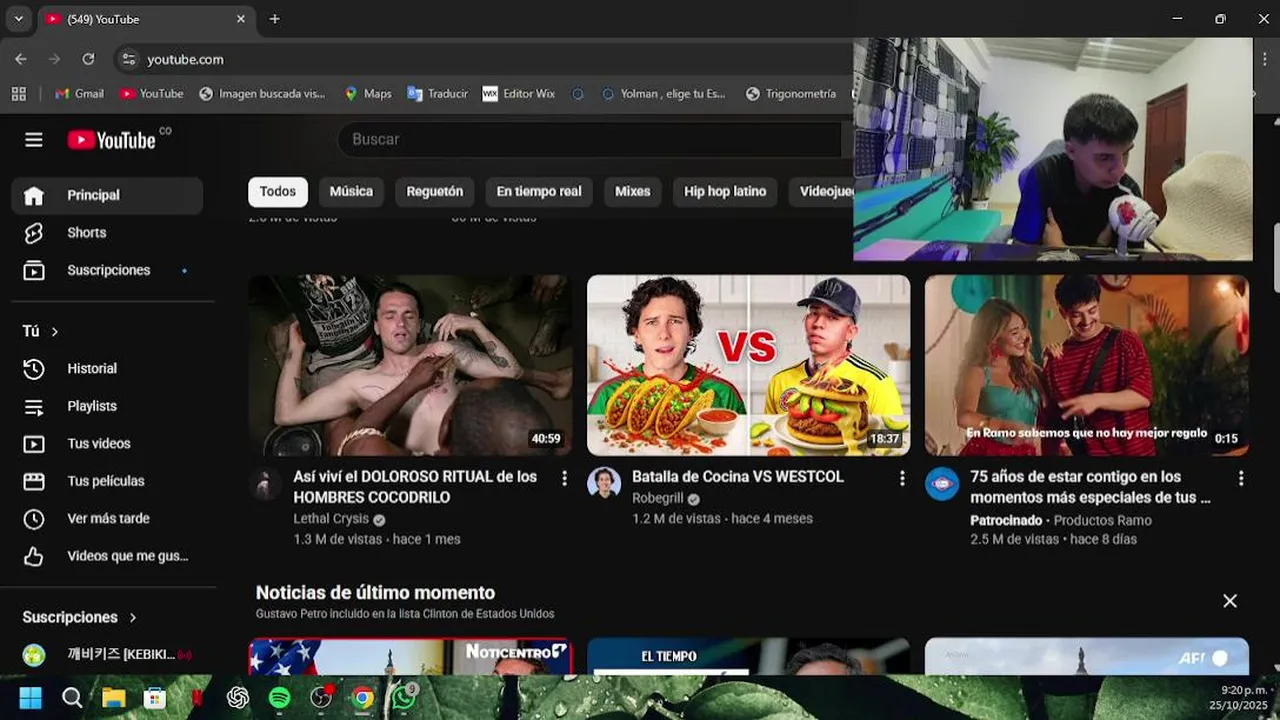Select the En tiempo real filter chip
The image size is (1280, 720).
(539, 191)
